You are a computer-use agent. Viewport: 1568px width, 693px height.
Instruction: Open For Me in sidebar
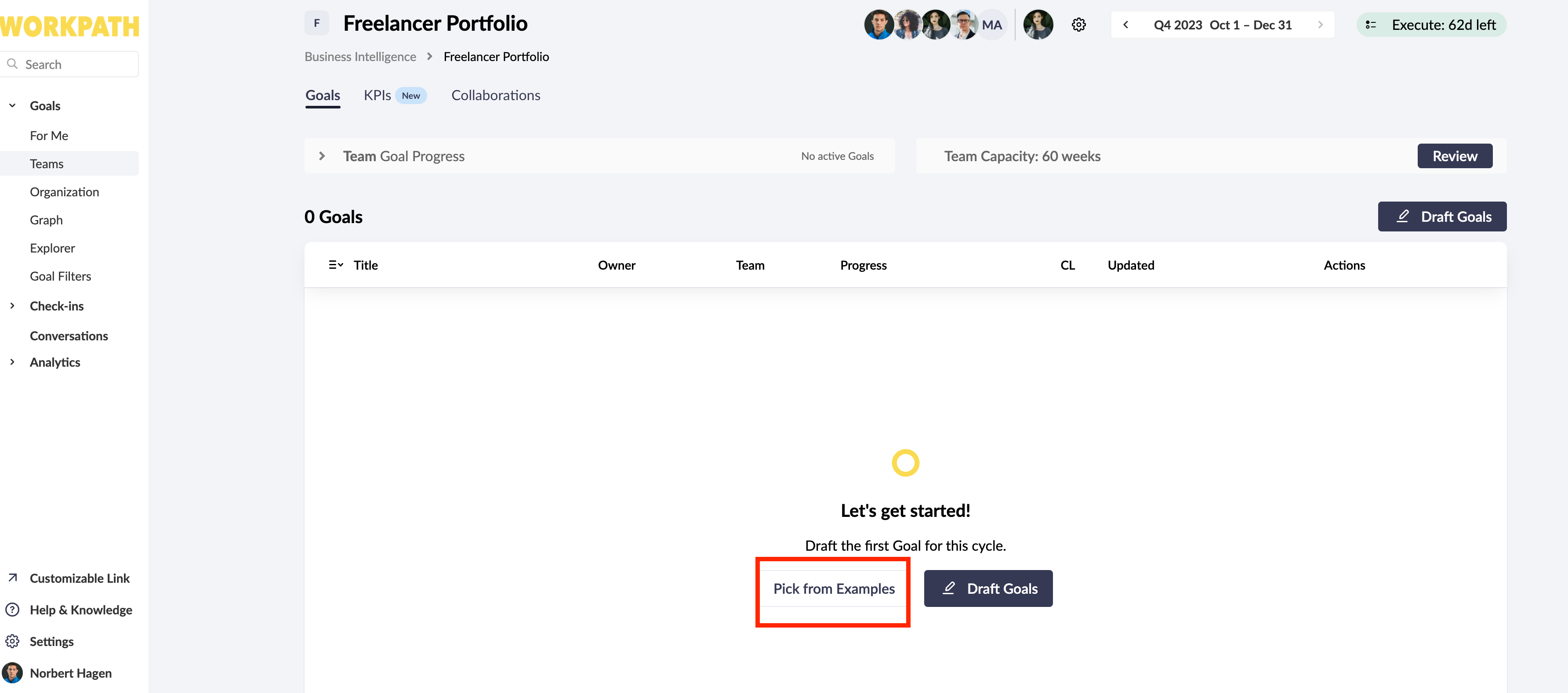point(49,135)
